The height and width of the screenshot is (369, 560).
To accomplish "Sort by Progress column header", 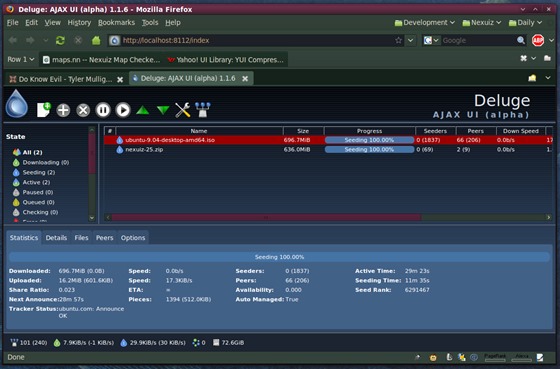I will coord(369,131).
